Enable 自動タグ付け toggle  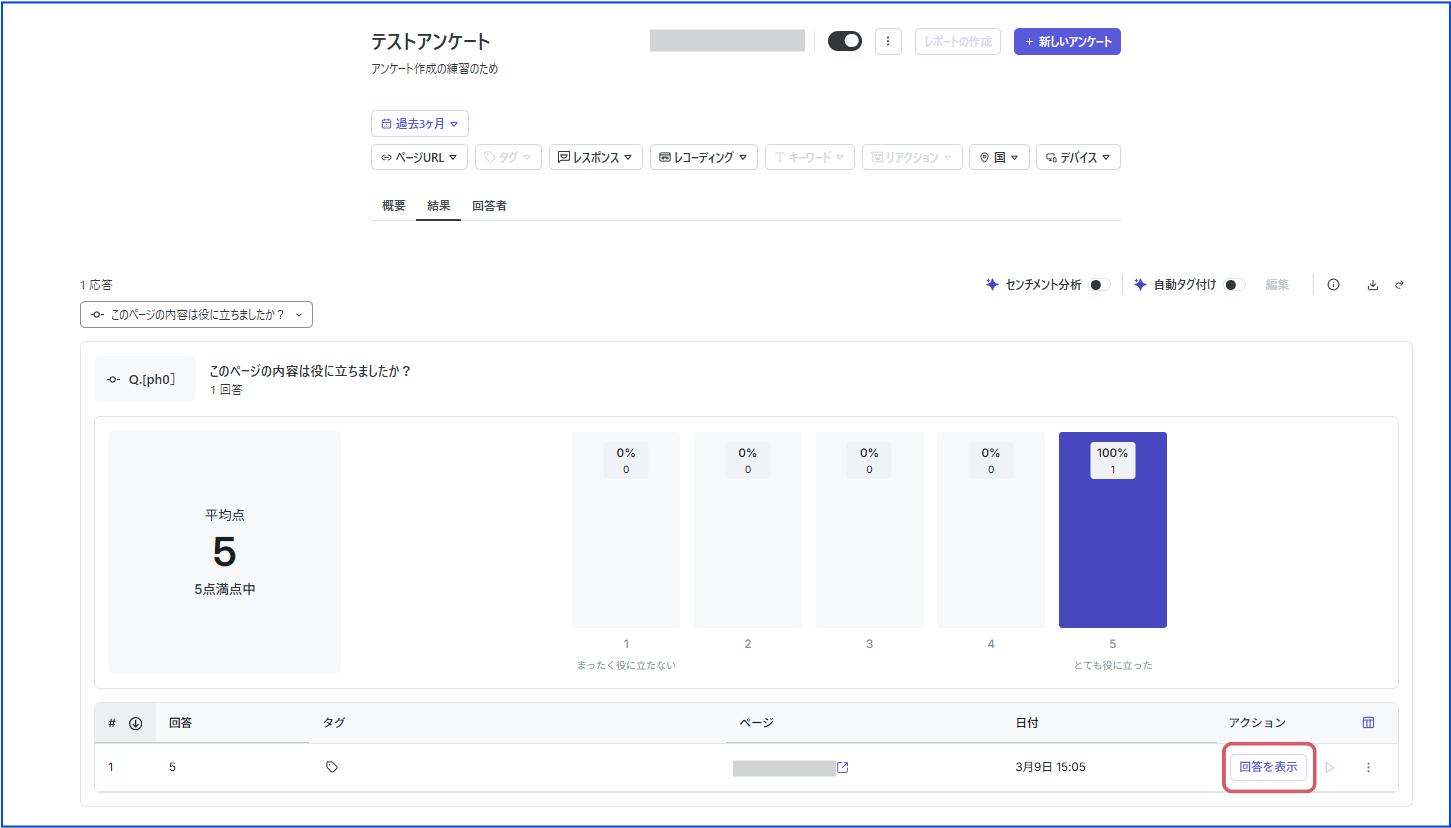click(x=1234, y=285)
